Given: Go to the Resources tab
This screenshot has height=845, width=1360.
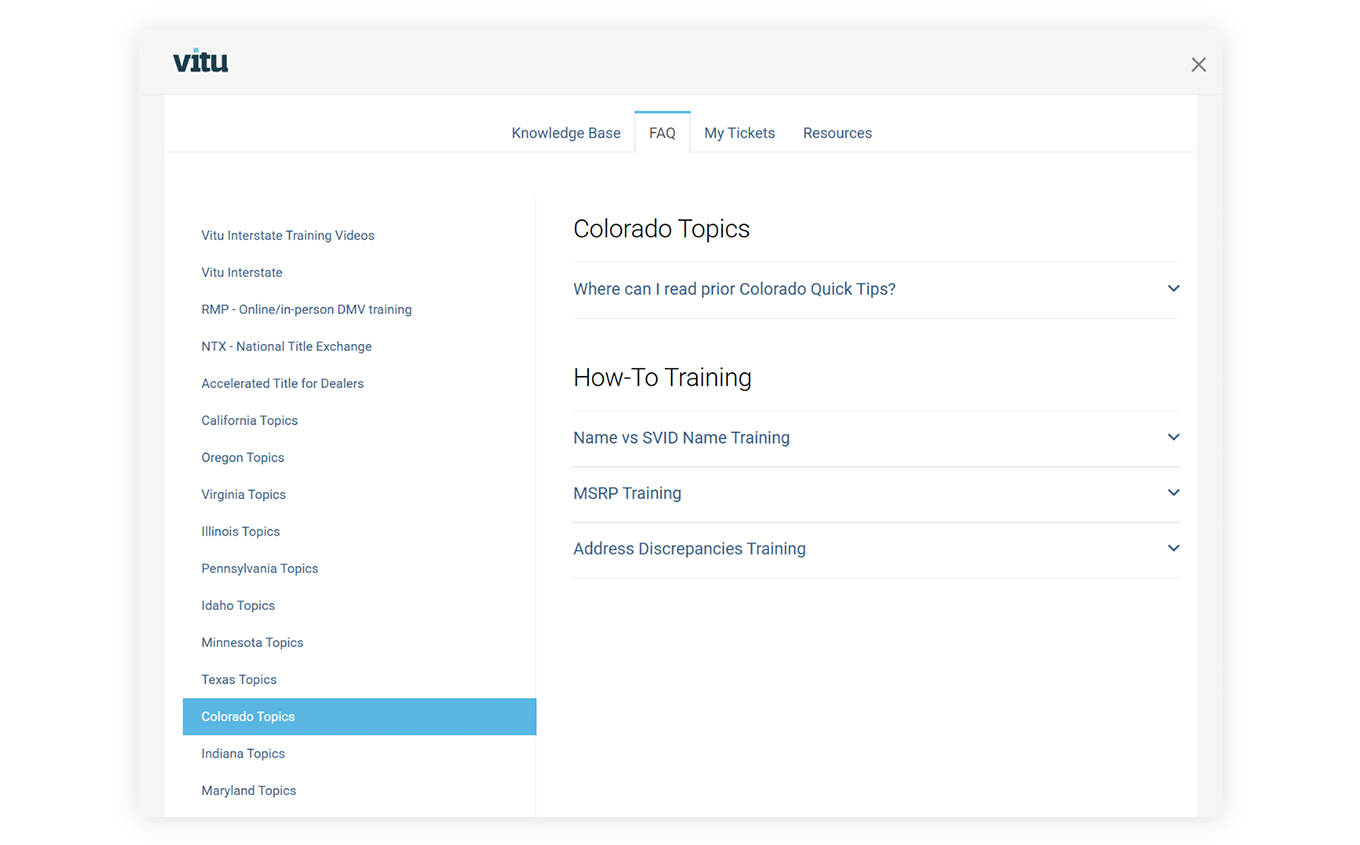Looking at the screenshot, I should point(837,133).
